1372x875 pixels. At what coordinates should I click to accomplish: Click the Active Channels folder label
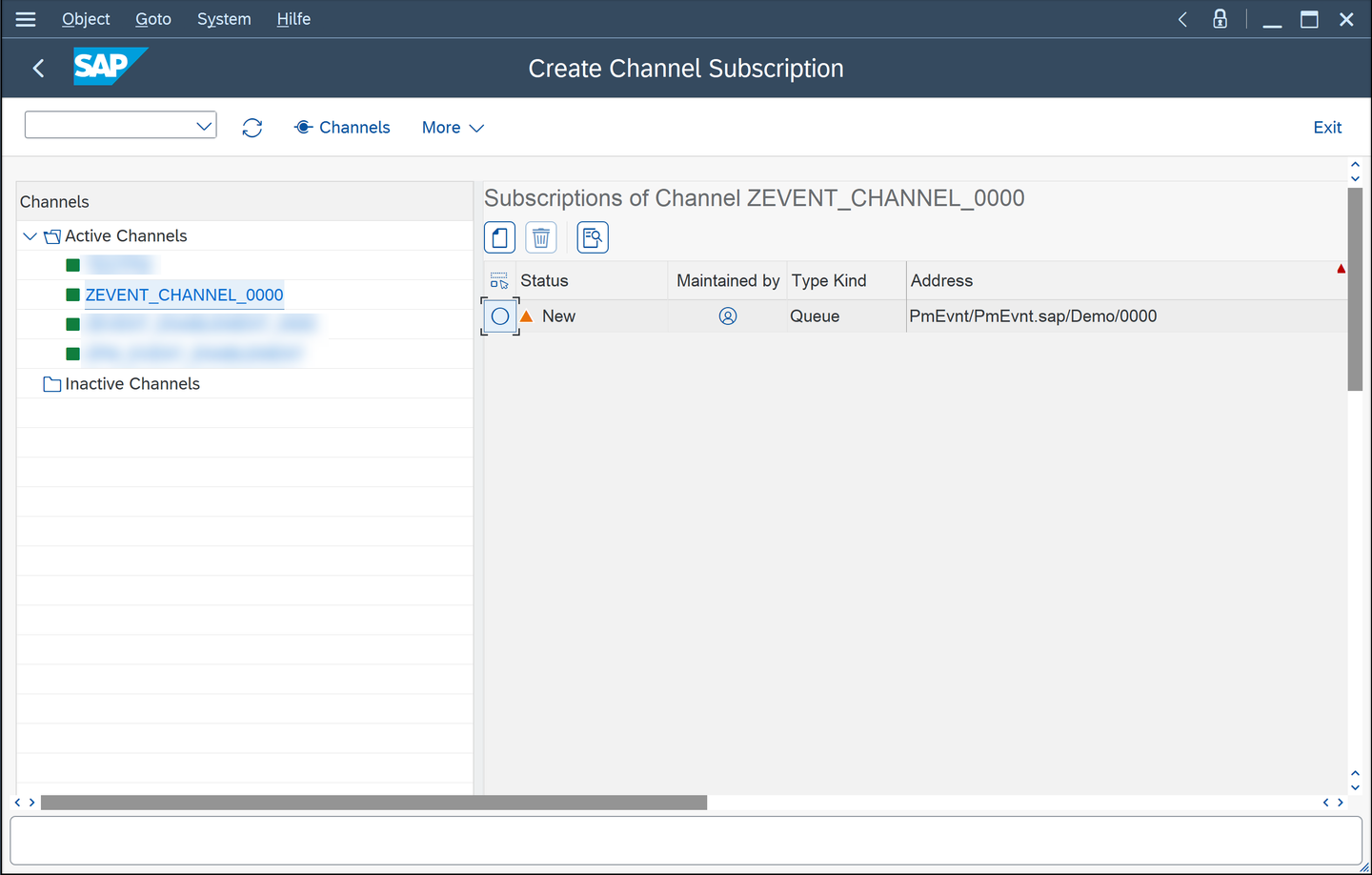[126, 236]
